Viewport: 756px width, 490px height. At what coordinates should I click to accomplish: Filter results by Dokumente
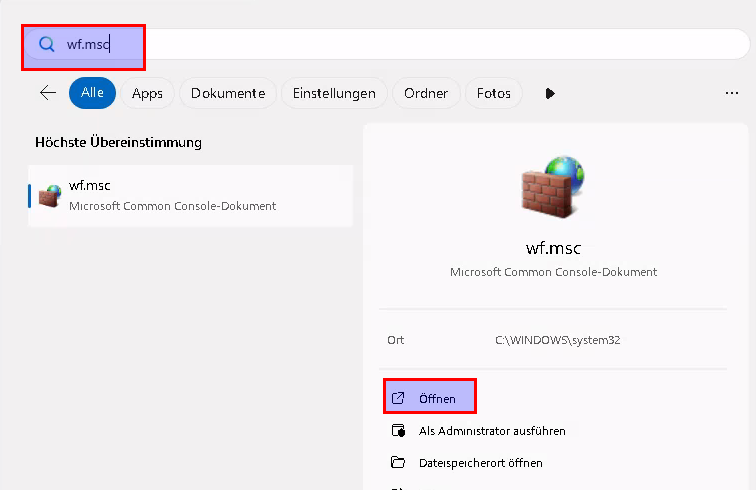[228, 93]
